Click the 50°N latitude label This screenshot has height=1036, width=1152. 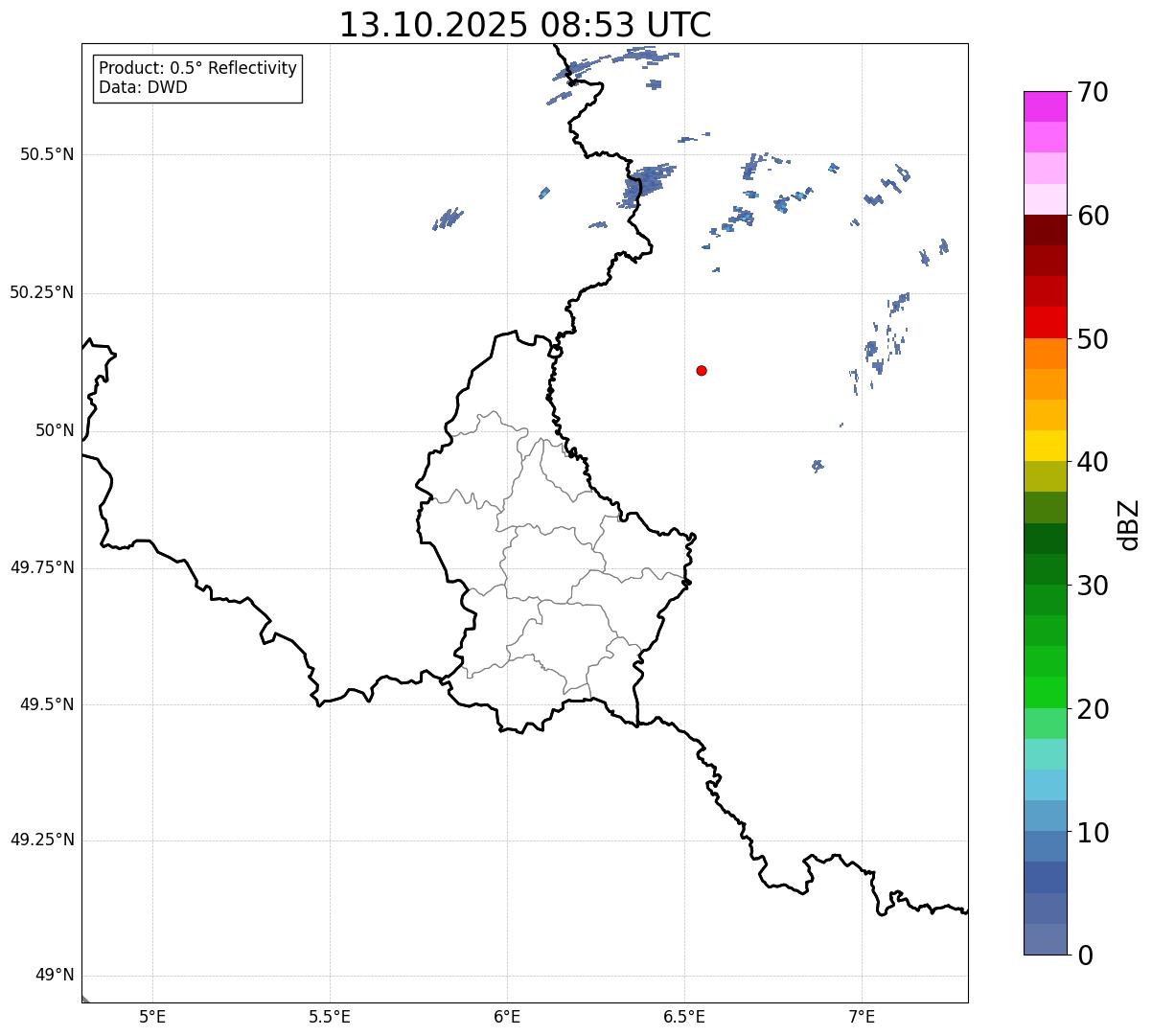click(x=55, y=430)
